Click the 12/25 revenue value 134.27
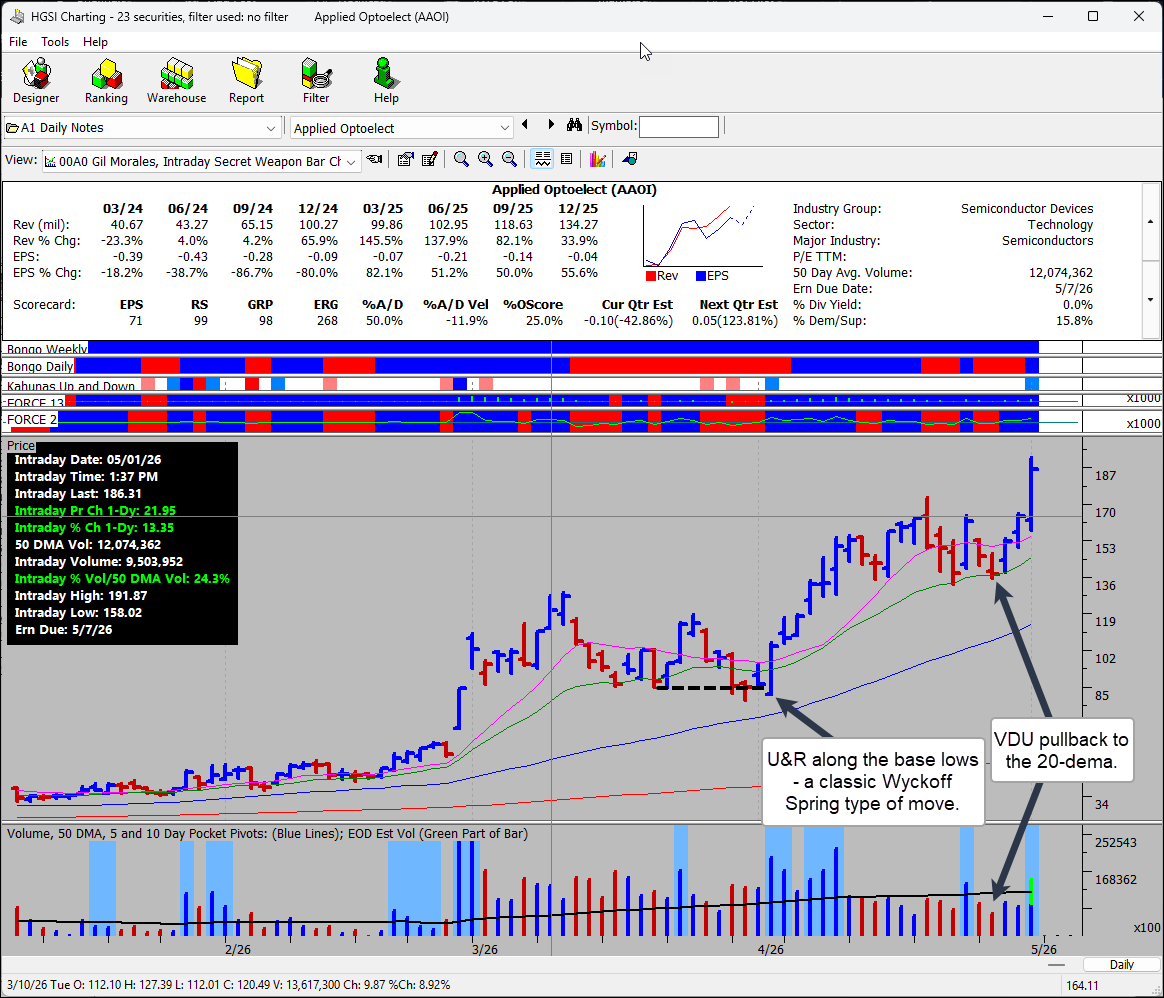The height and width of the screenshot is (998, 1164). point(578,224)
